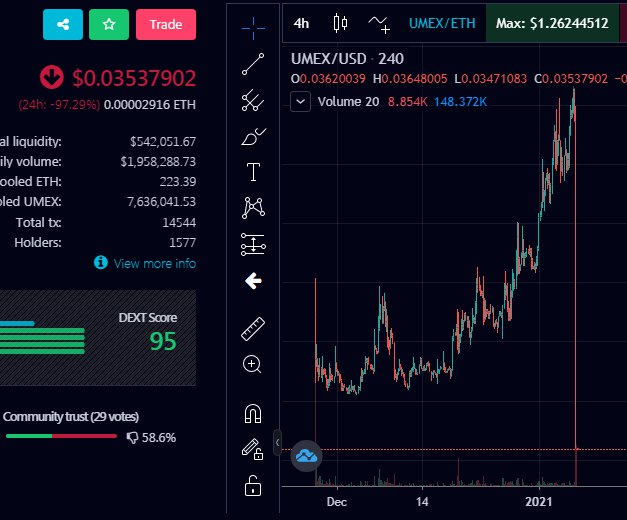Viewport: 627px width, 520px height.
Task: Select the zoom in tool
Action: [252, 364]
